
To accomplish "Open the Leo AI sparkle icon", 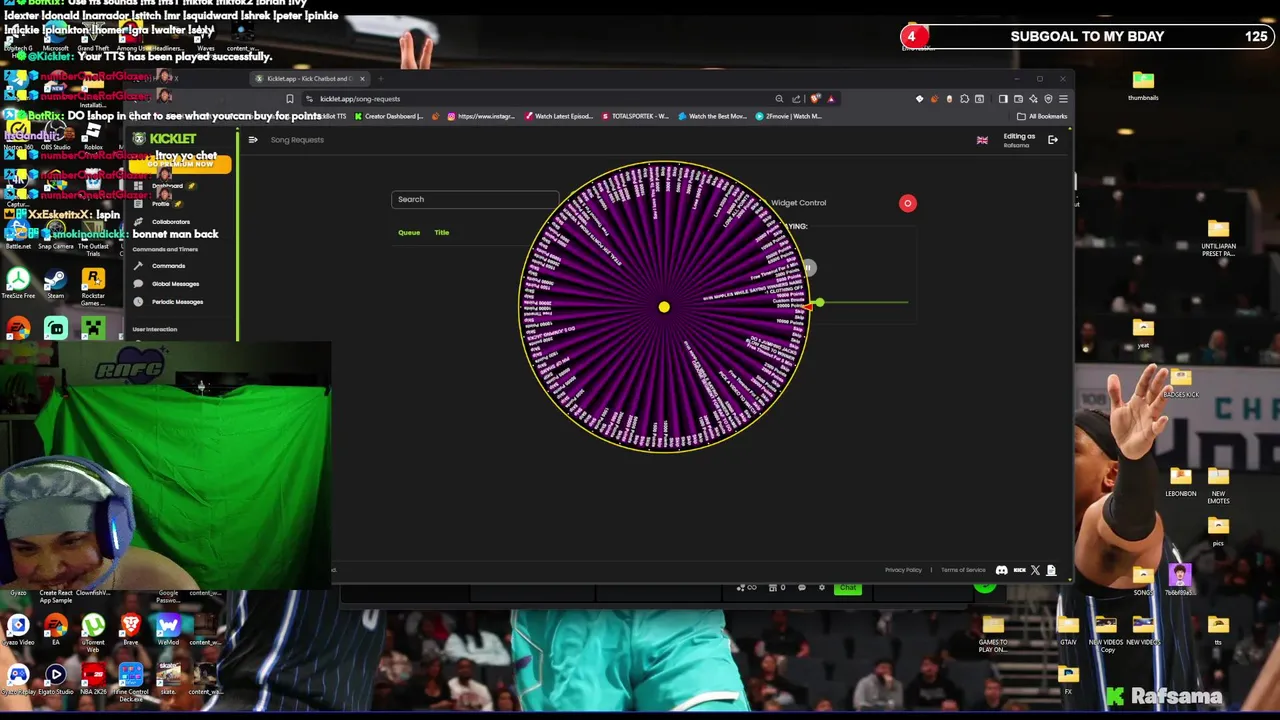I will click(1033, 99).
